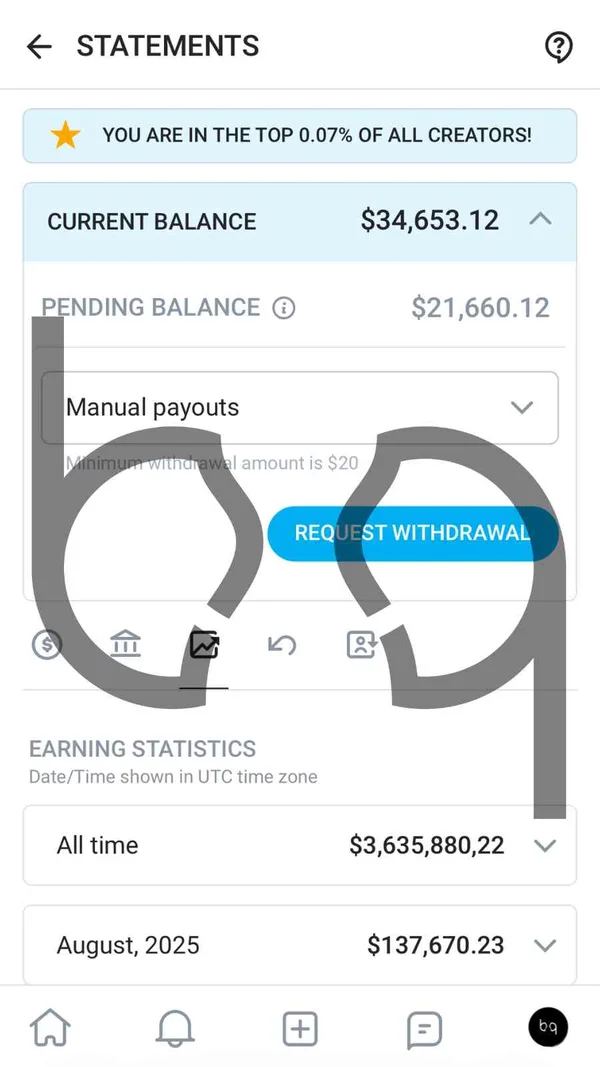Tap the star icon in the creators banner
The image size is (600, 1067).
[x=65, y=135]
